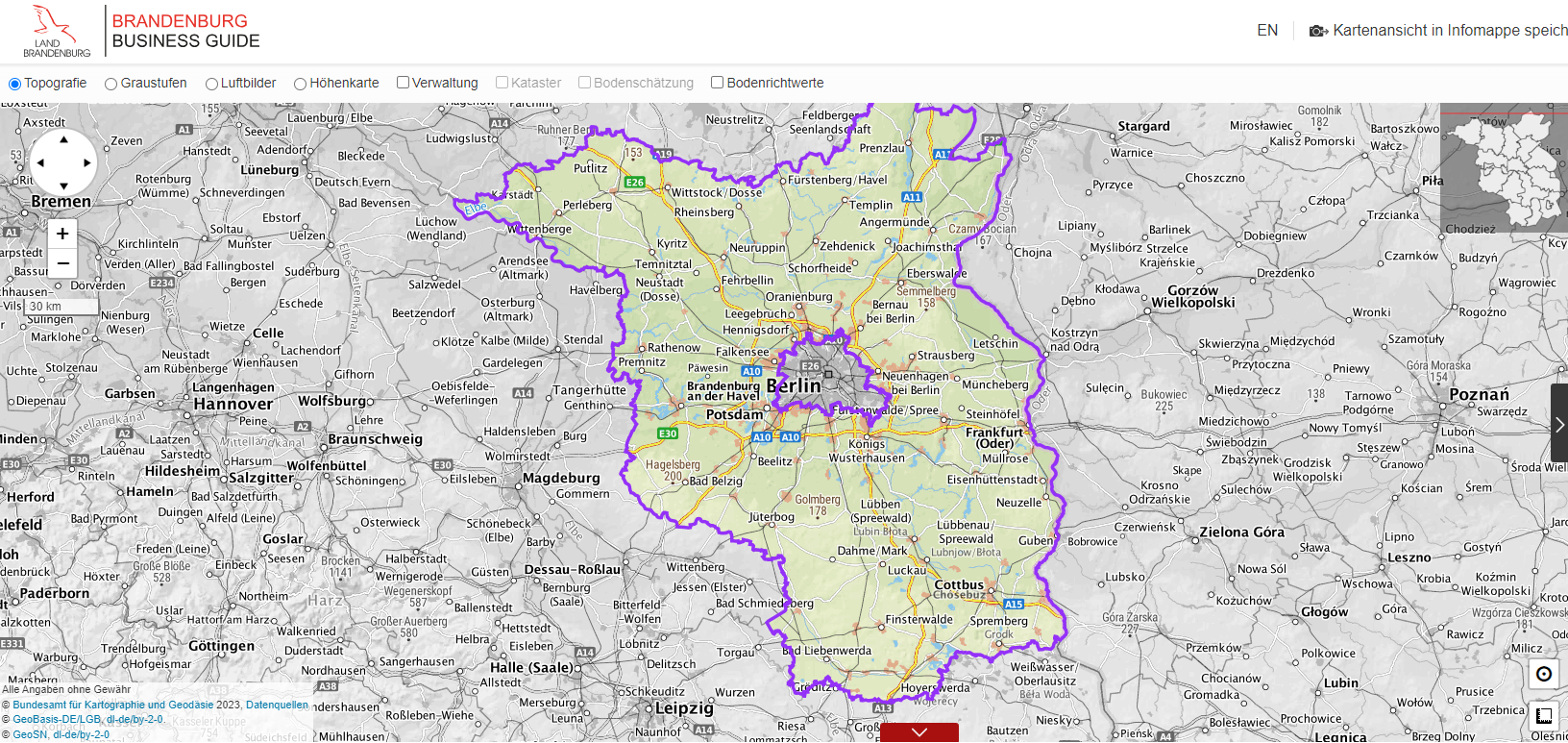The width and height of the screenshot is (1568, 743).
Task: Click the Land Brandenburg logo
Action: point(56,31)
